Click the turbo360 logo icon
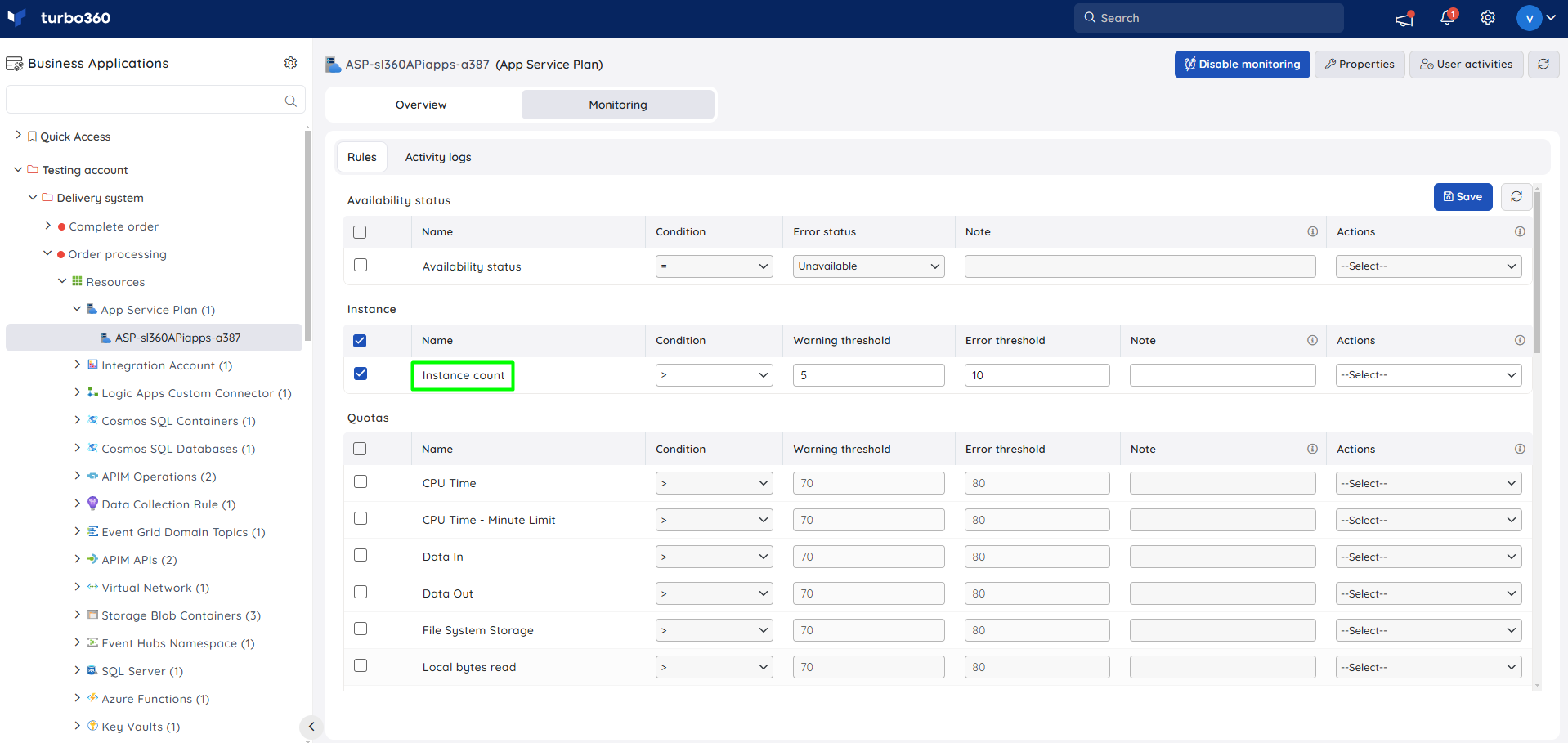This screenshot has height=743, width=1568. 16,18
